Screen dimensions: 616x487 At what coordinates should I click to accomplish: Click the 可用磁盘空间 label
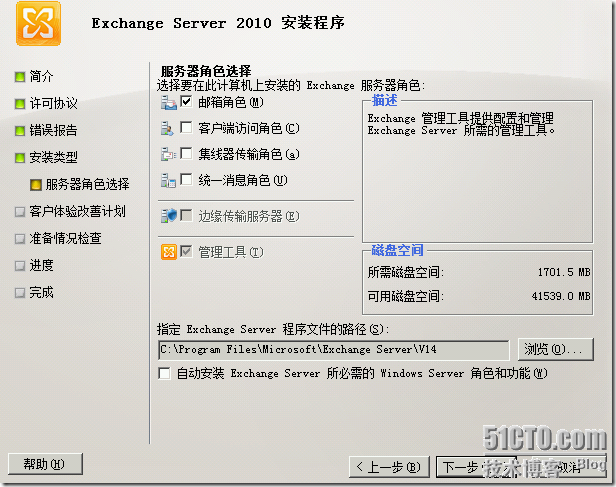pyautogui.click(x=405, y=296)
